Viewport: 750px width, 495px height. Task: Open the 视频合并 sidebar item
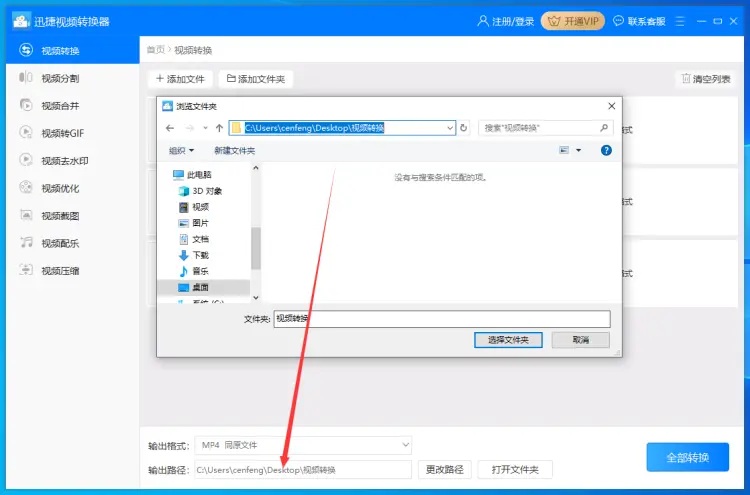73,106
